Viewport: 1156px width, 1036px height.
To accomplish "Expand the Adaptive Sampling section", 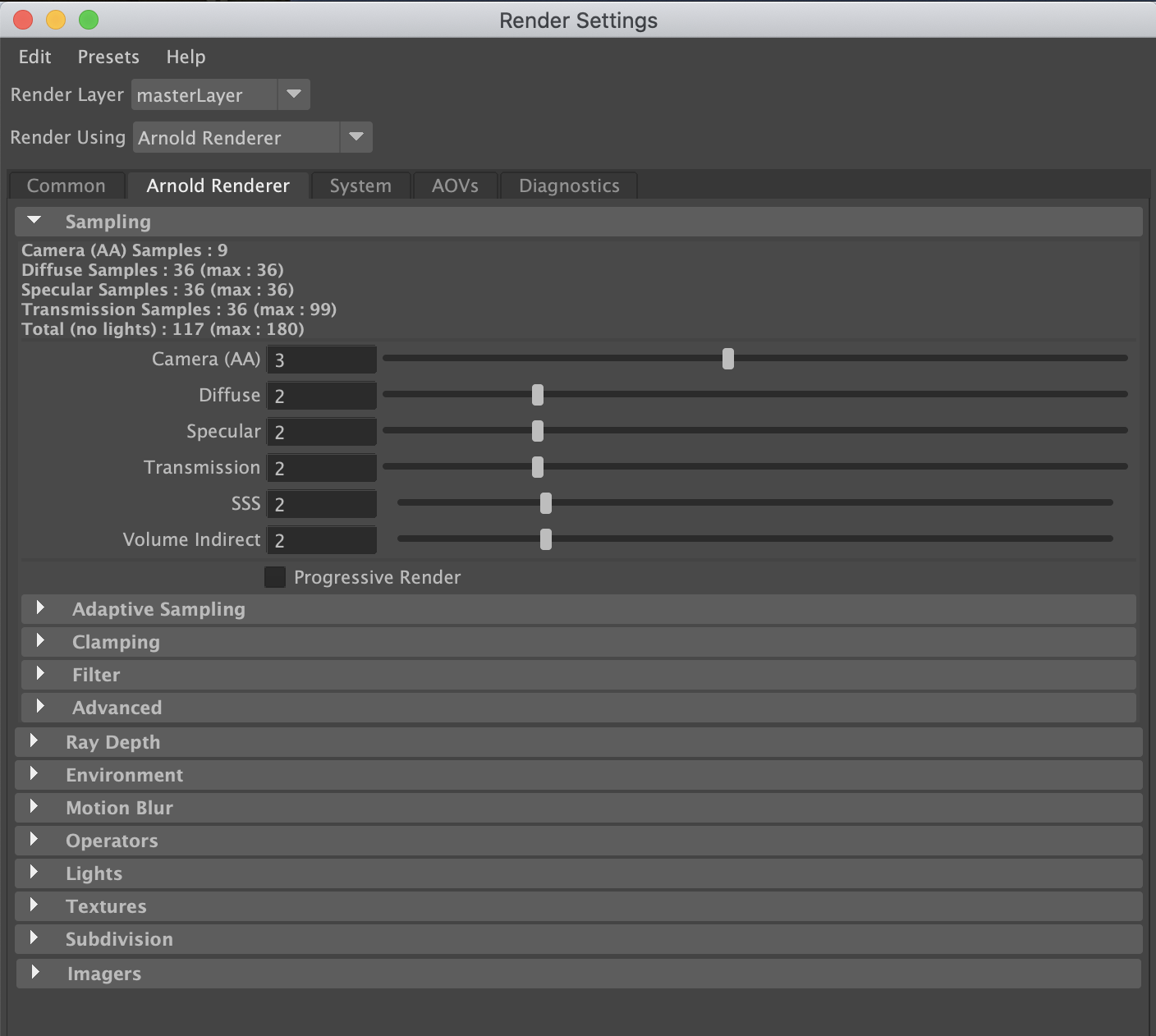I will [39, 608].
